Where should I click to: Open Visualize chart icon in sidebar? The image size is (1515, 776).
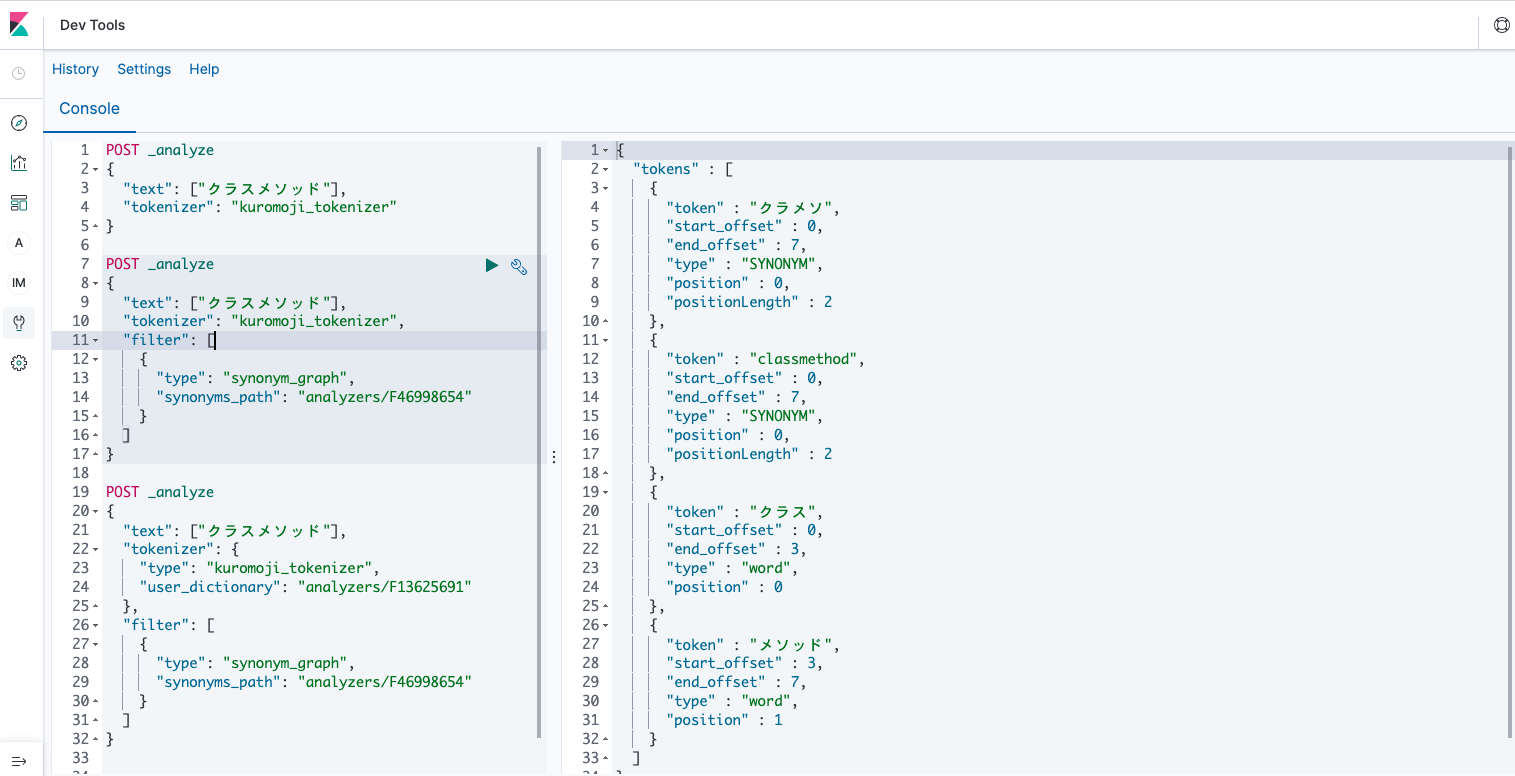[x=19, y=163]
